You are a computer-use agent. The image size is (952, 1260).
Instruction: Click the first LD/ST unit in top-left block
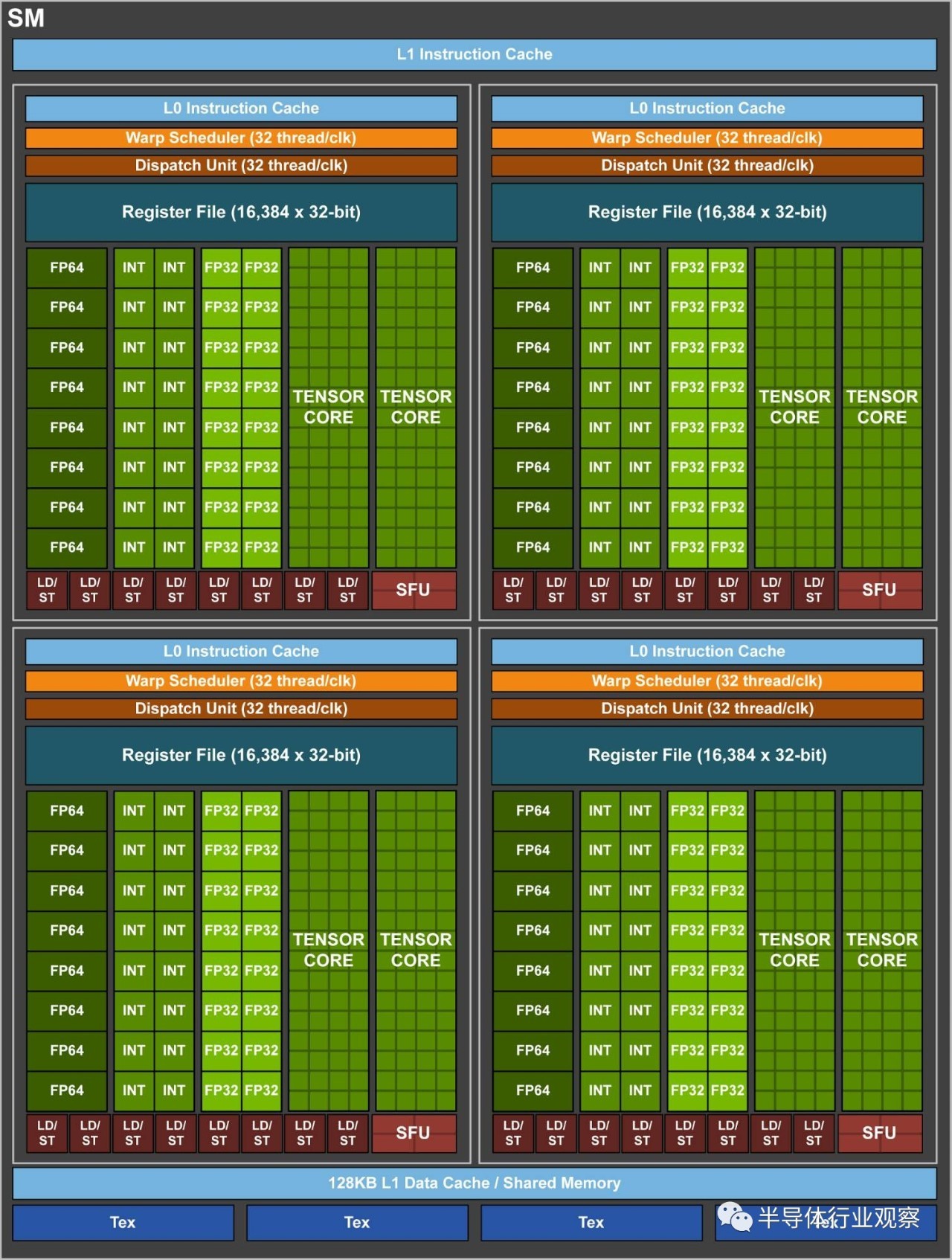pos(47,591)
